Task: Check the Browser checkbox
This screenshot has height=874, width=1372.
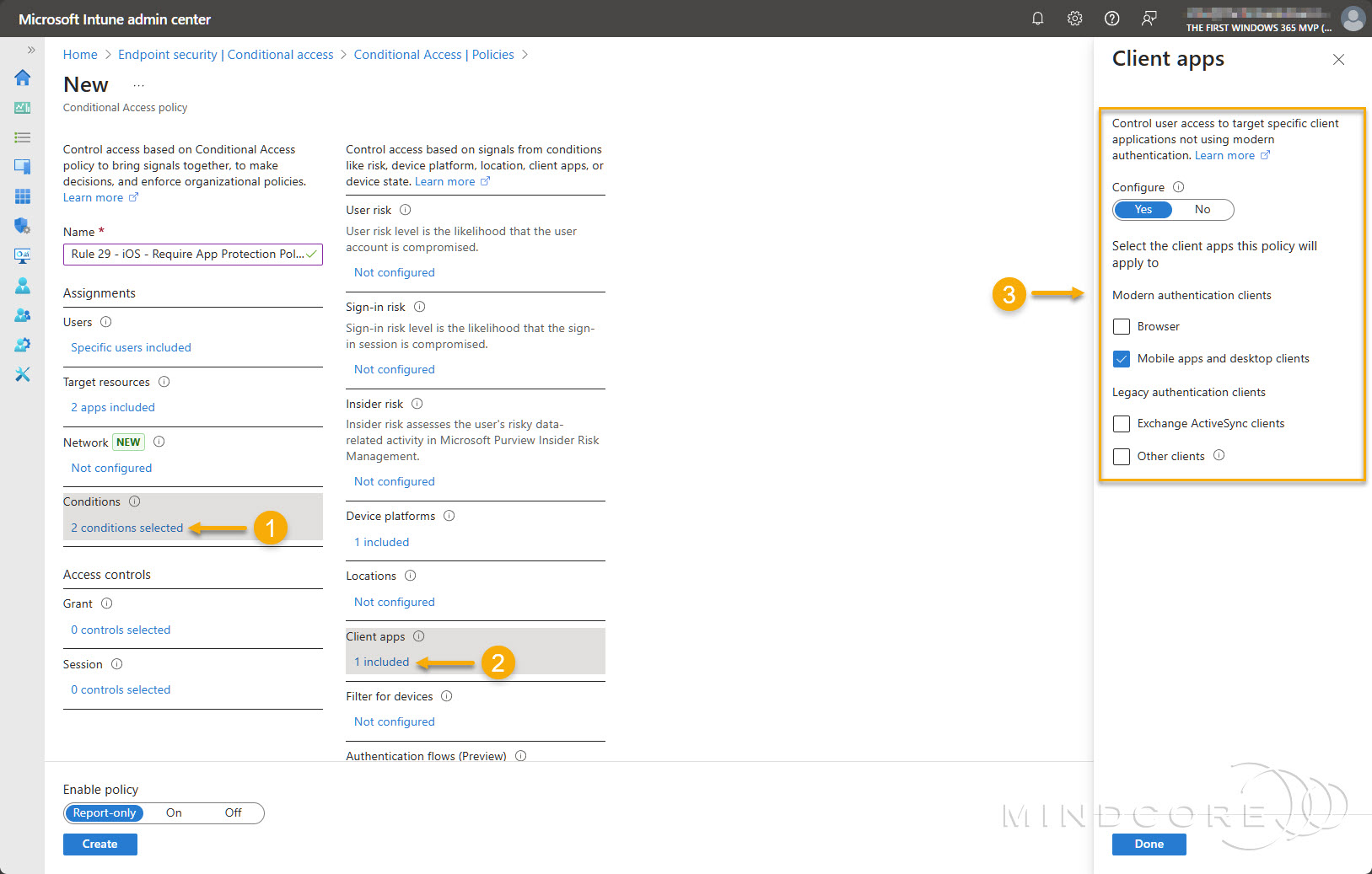Action: [1122, 327]
